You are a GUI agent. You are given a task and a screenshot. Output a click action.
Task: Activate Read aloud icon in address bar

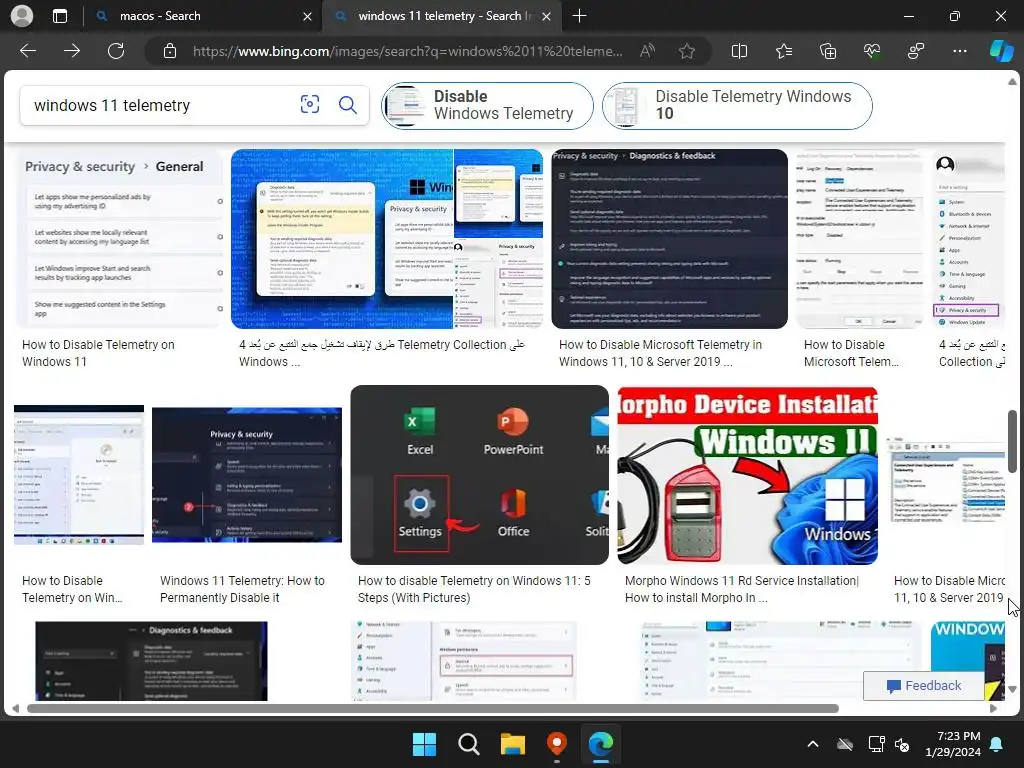[x=647, y=51]
